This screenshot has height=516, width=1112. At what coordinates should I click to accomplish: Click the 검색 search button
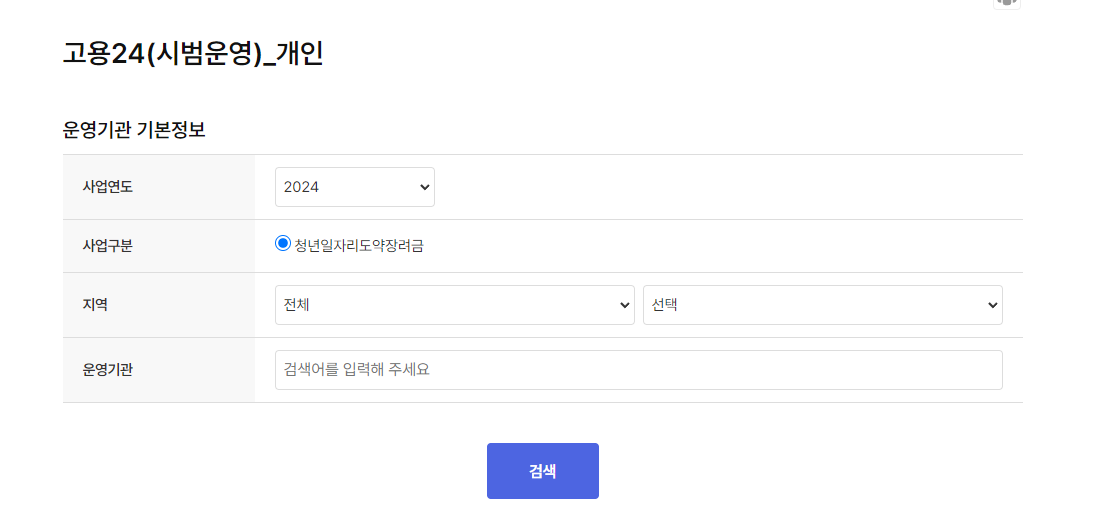[543, 471]
